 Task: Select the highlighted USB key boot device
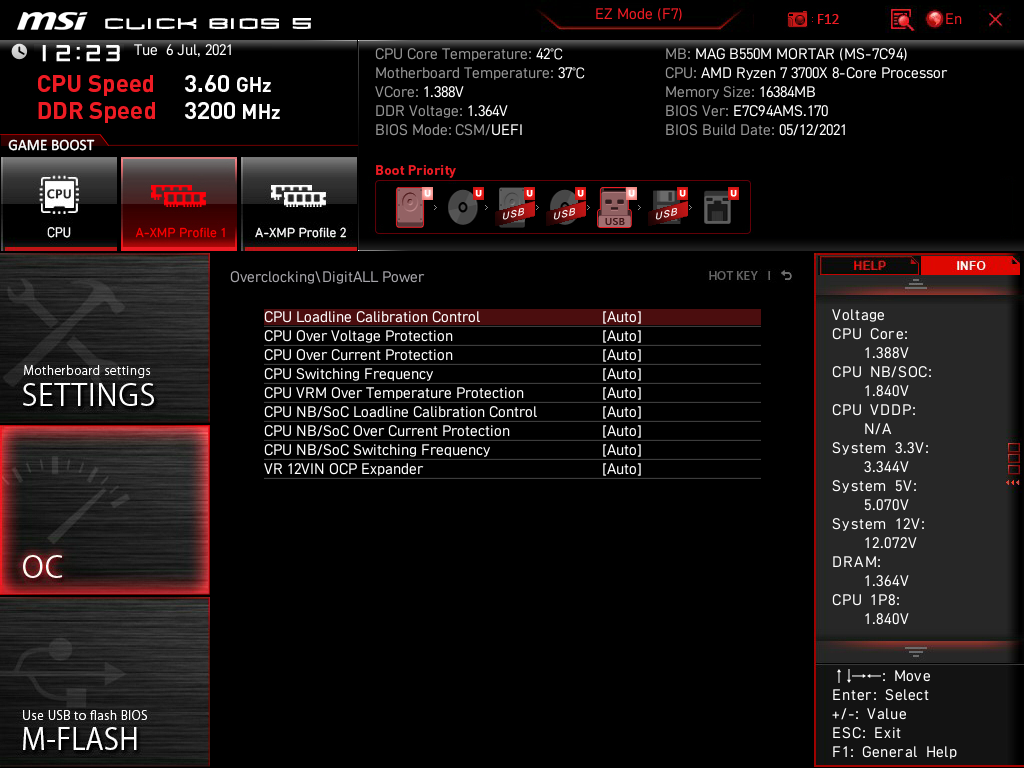tap(616, 207)
